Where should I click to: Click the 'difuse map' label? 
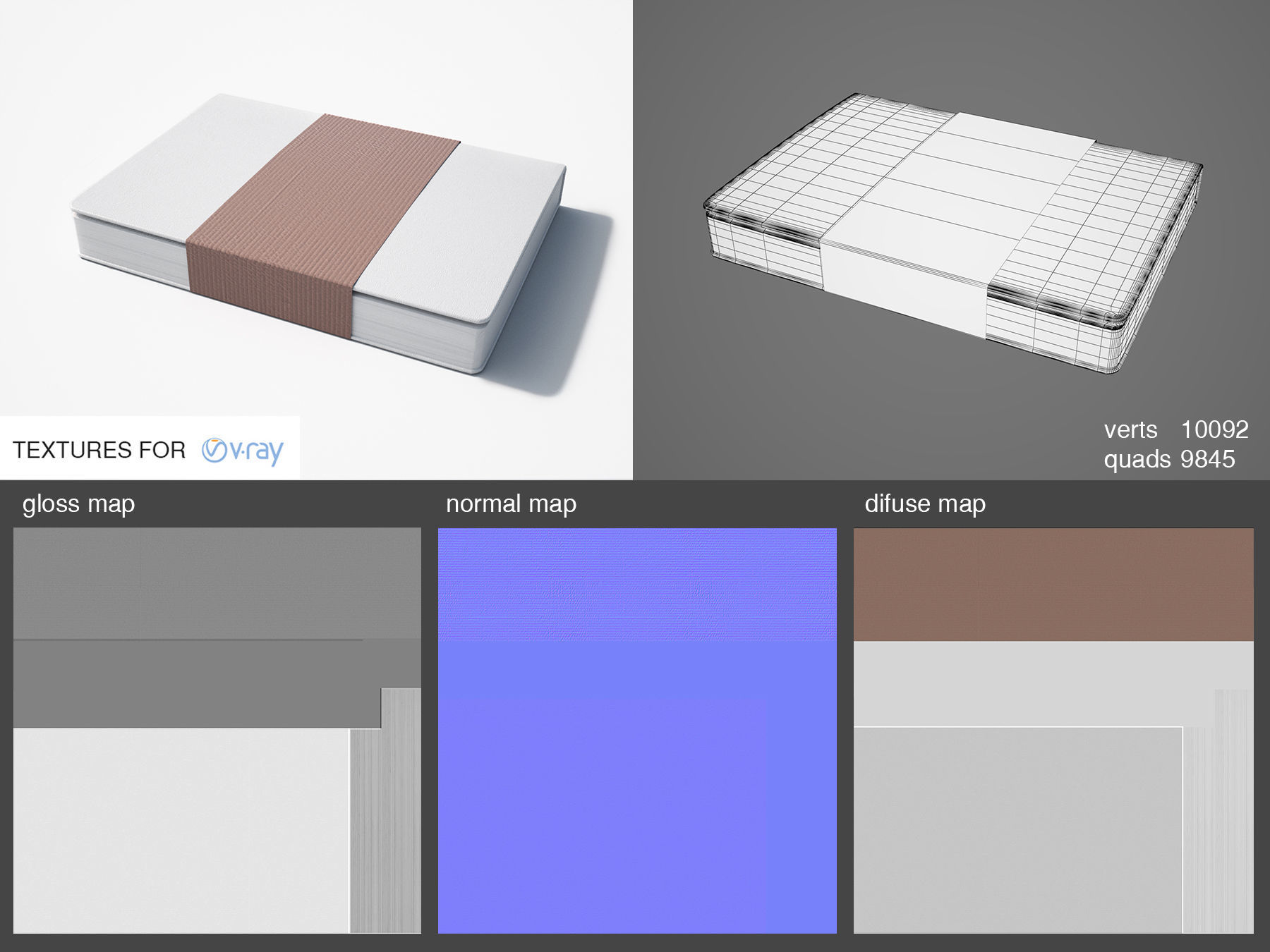pos(925,504)
